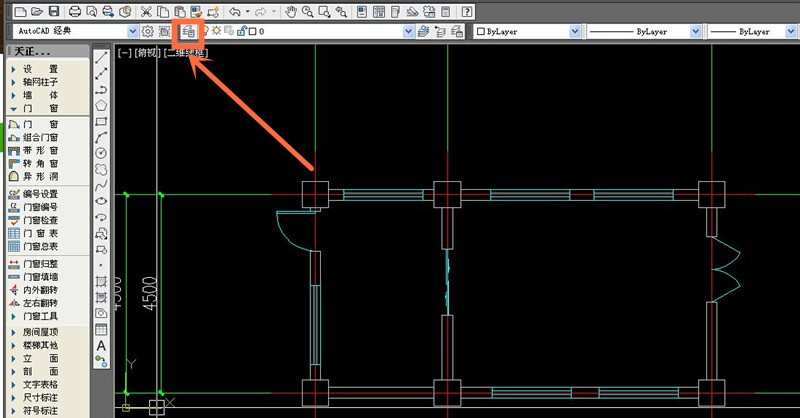Image resolution: width=800 pixels, height=418 pixels.
Task: Click the Redo arrow icon
Action: click(x=260, y=11)
